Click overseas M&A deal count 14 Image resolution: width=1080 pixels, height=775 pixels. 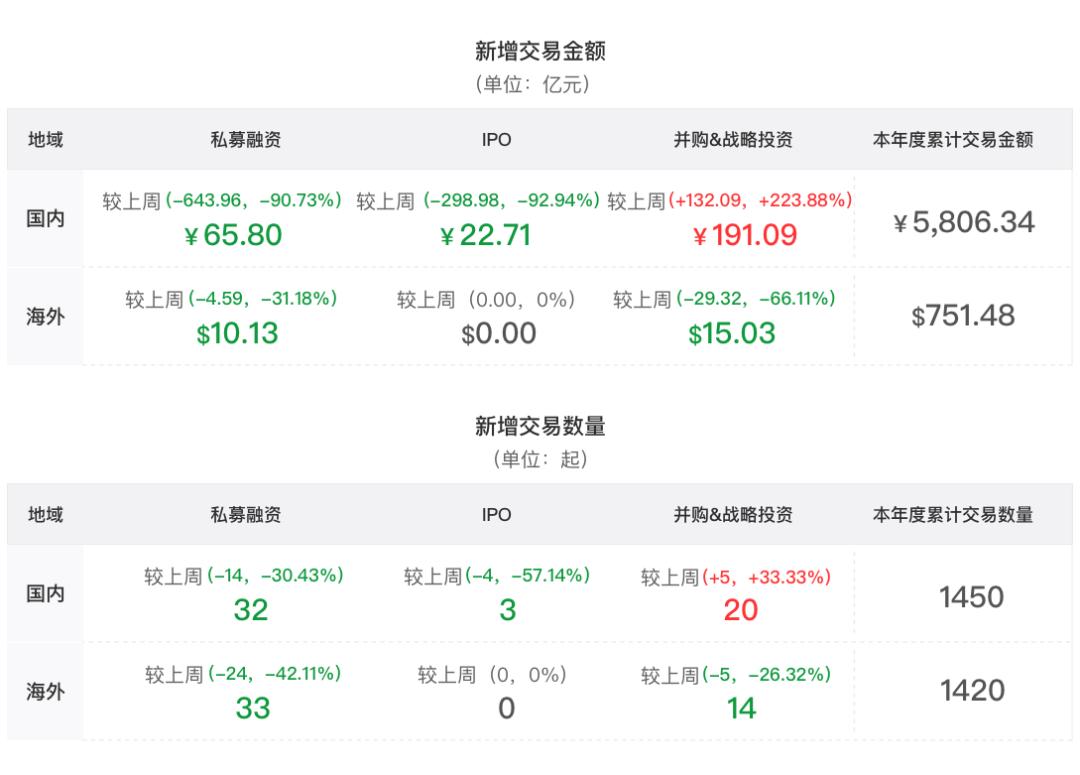741,708
